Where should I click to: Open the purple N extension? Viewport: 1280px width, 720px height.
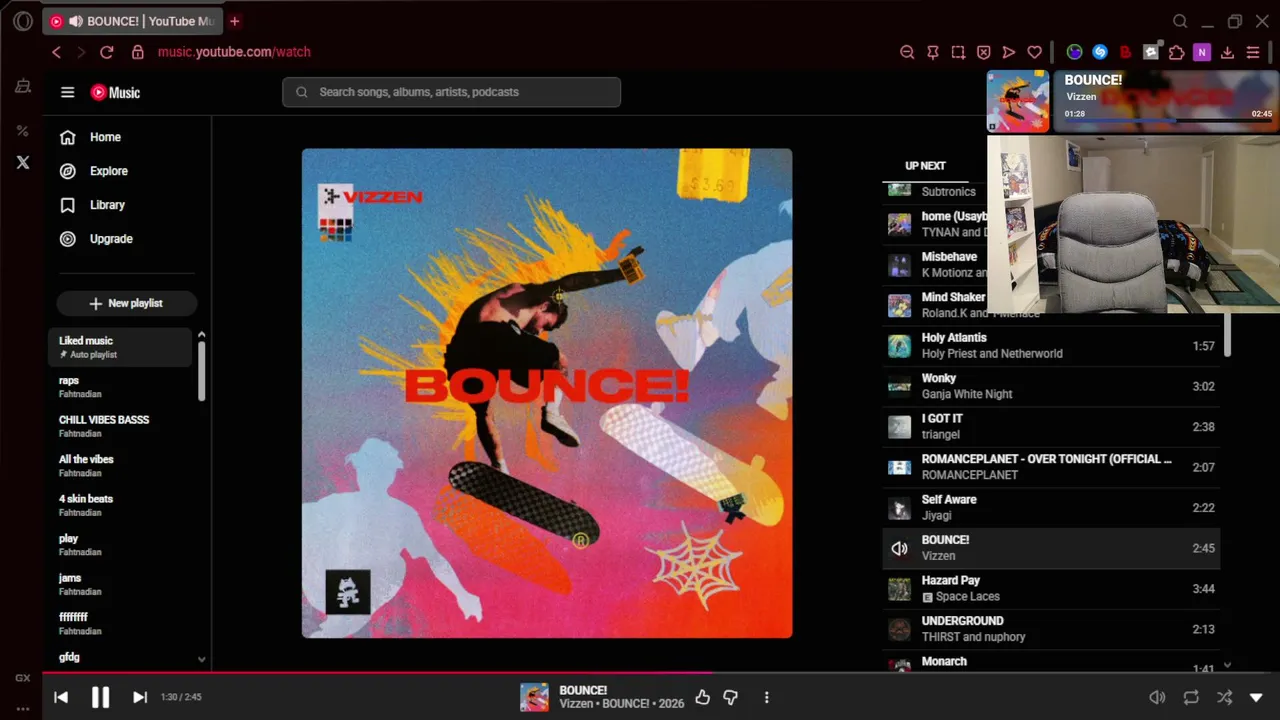click(x=1202, y=52)
